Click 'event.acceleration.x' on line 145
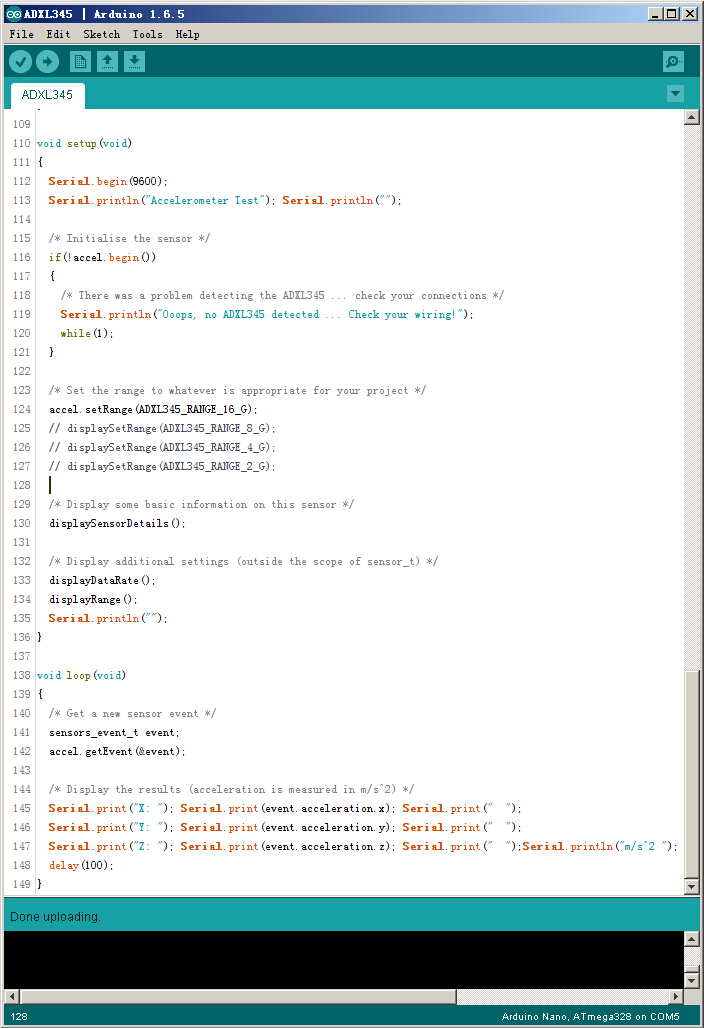Image resolution: width=704 pixels, height=1028 pixels. (325, 808)
